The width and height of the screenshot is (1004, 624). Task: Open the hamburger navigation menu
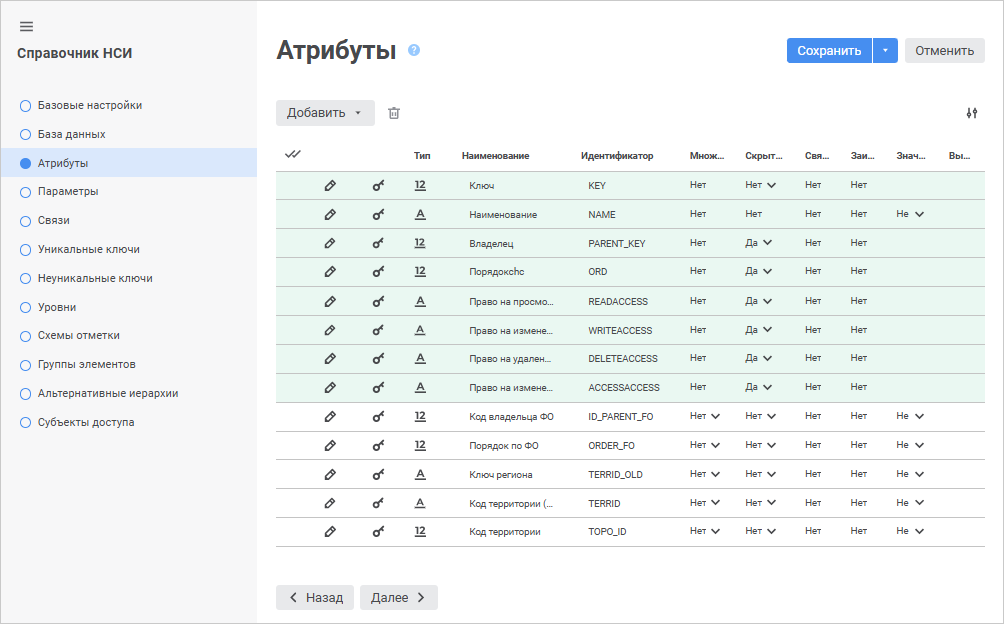click(x=26, y=26)
